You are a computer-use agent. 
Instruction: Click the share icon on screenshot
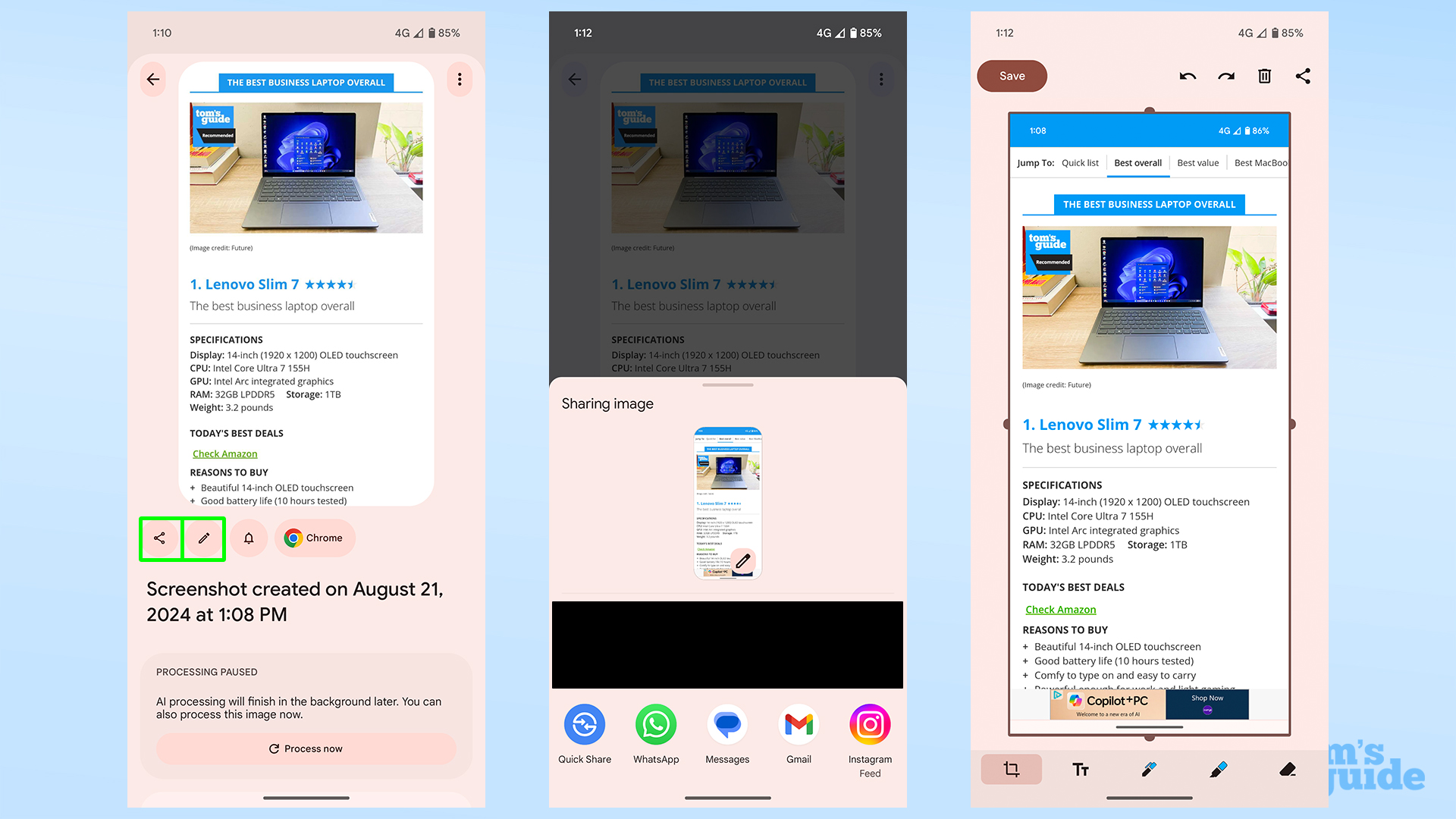pyautogui.click(x=159, y=538)
